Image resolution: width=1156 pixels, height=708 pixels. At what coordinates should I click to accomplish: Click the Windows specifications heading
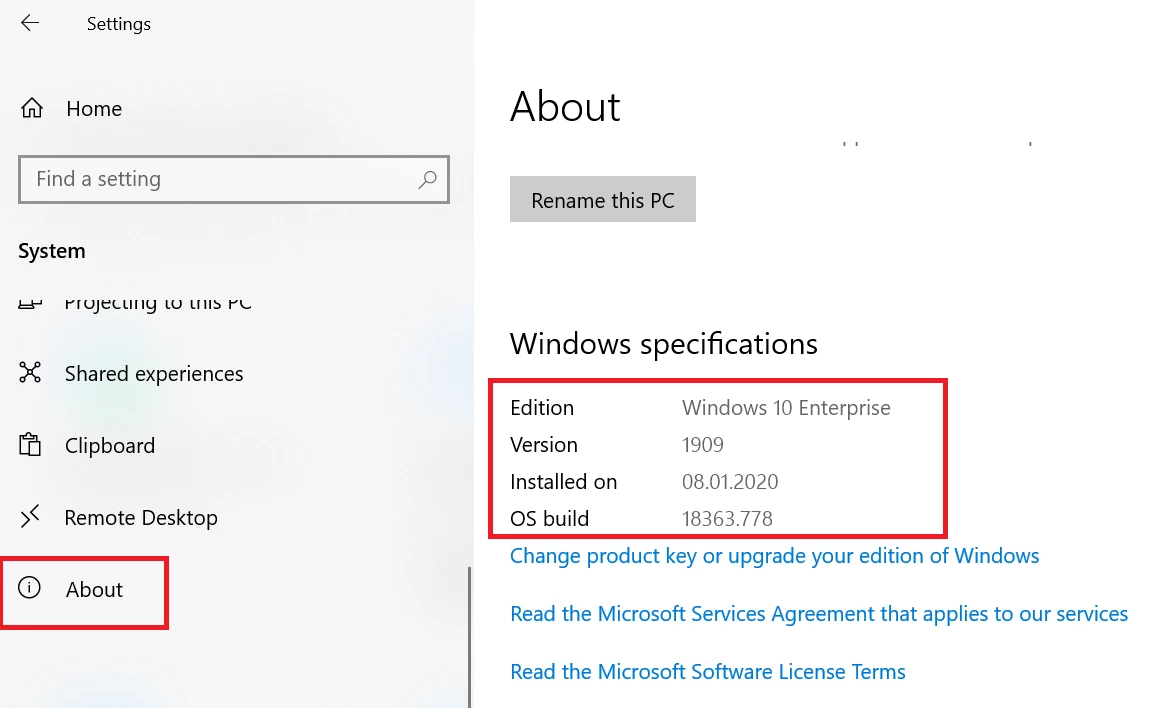click(x=664, y=344)
